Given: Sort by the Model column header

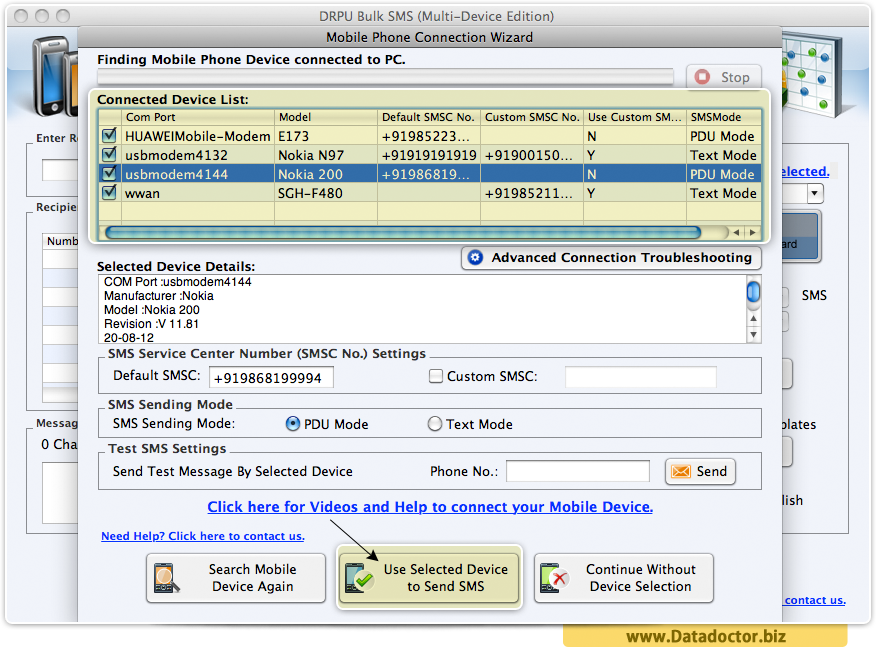Looking at the screenshot, I should [326, 117].
